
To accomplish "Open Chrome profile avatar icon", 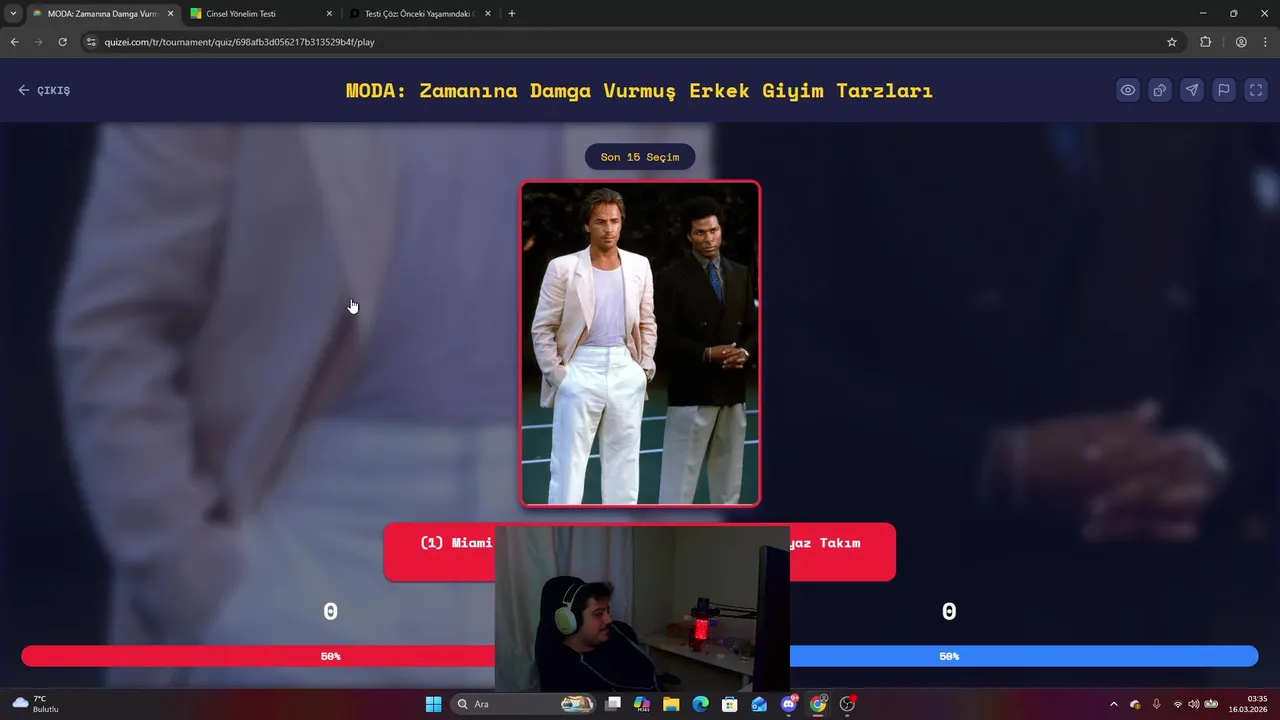I will (1241, 42).
